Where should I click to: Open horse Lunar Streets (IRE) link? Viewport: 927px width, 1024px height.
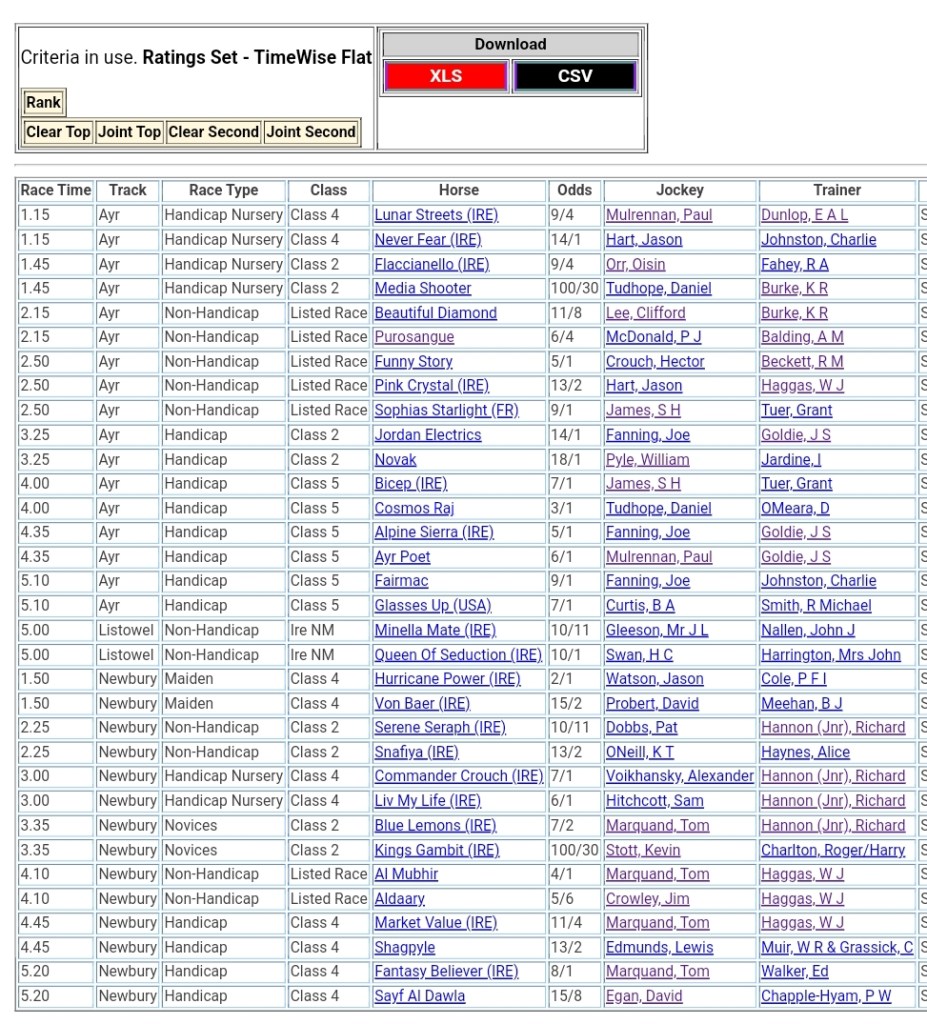tap(436, 215)
